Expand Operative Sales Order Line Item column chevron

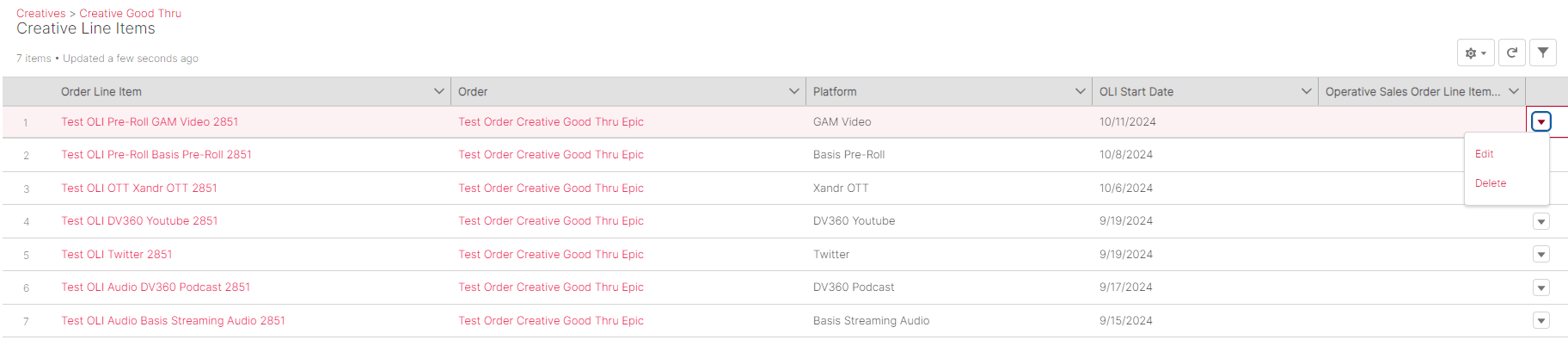pyautogui.click(x=1514, y=91)
